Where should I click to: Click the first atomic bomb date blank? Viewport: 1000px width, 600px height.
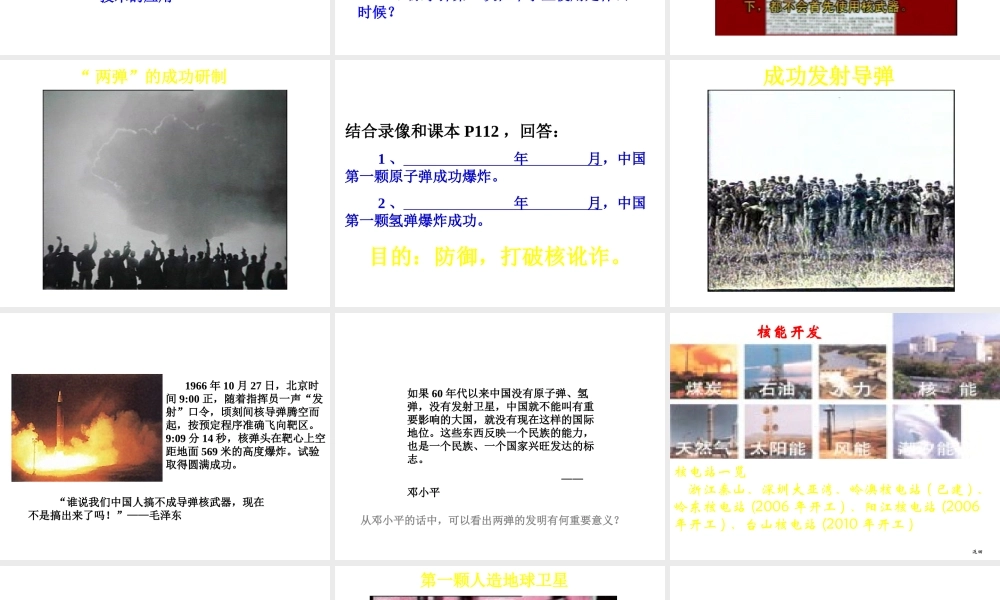point(503,159)
